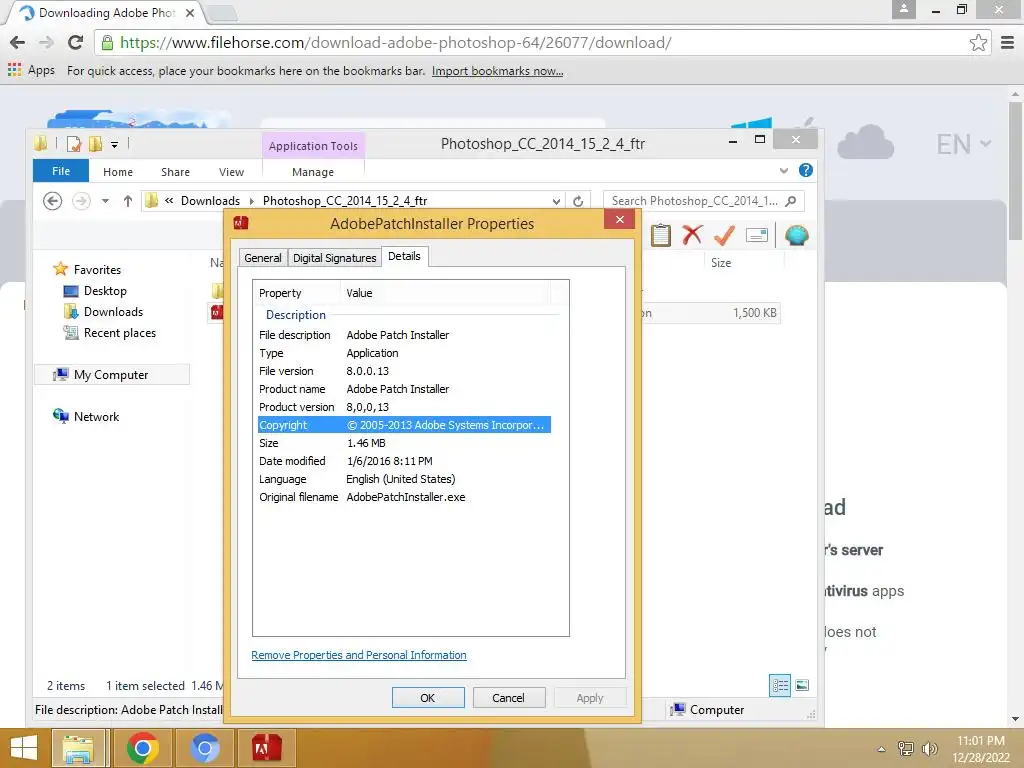This screenshot has height=768, width=1024.
Task: Go back in the Explorer window
Action: [x=52, y=200]
